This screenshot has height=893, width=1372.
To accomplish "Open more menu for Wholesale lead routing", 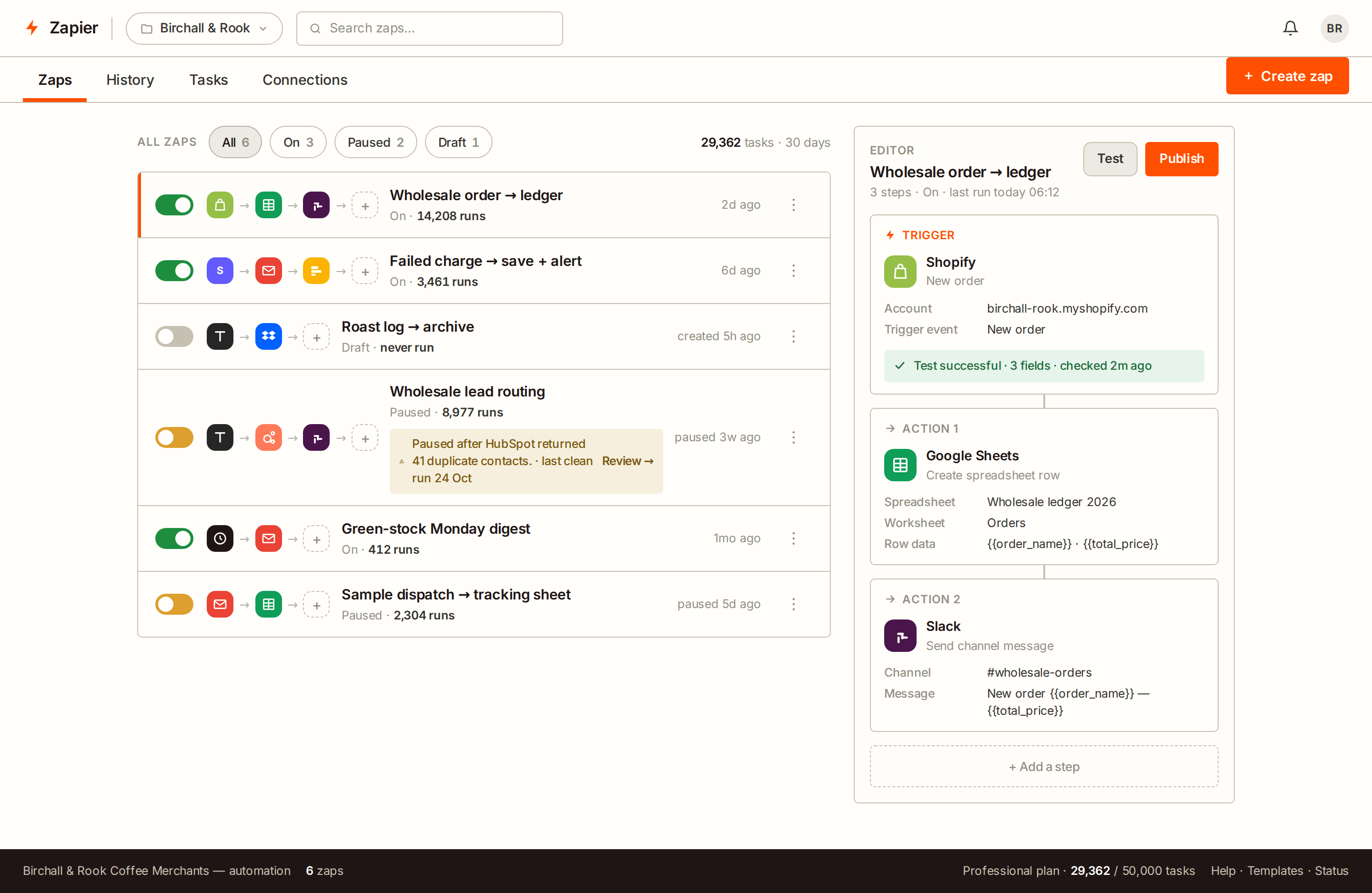I will pyautogui.click(x=793, y=437).
